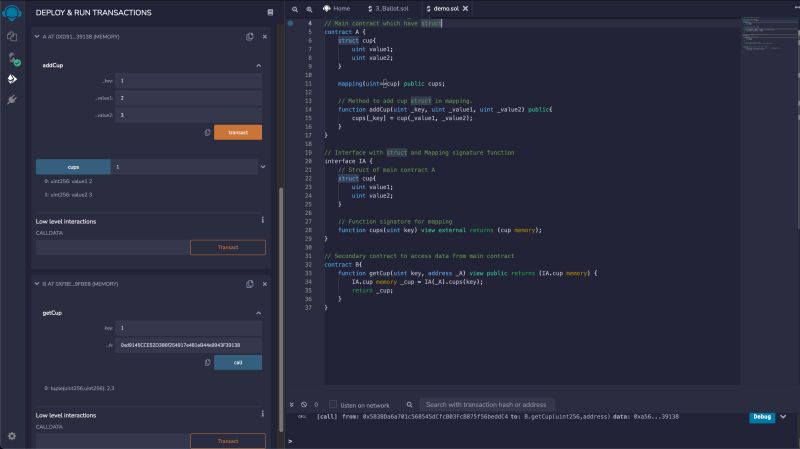Viewport: 800px width, 449px height.
Task: Open the File Explorer sidebar icon
Action: point(12,37)
